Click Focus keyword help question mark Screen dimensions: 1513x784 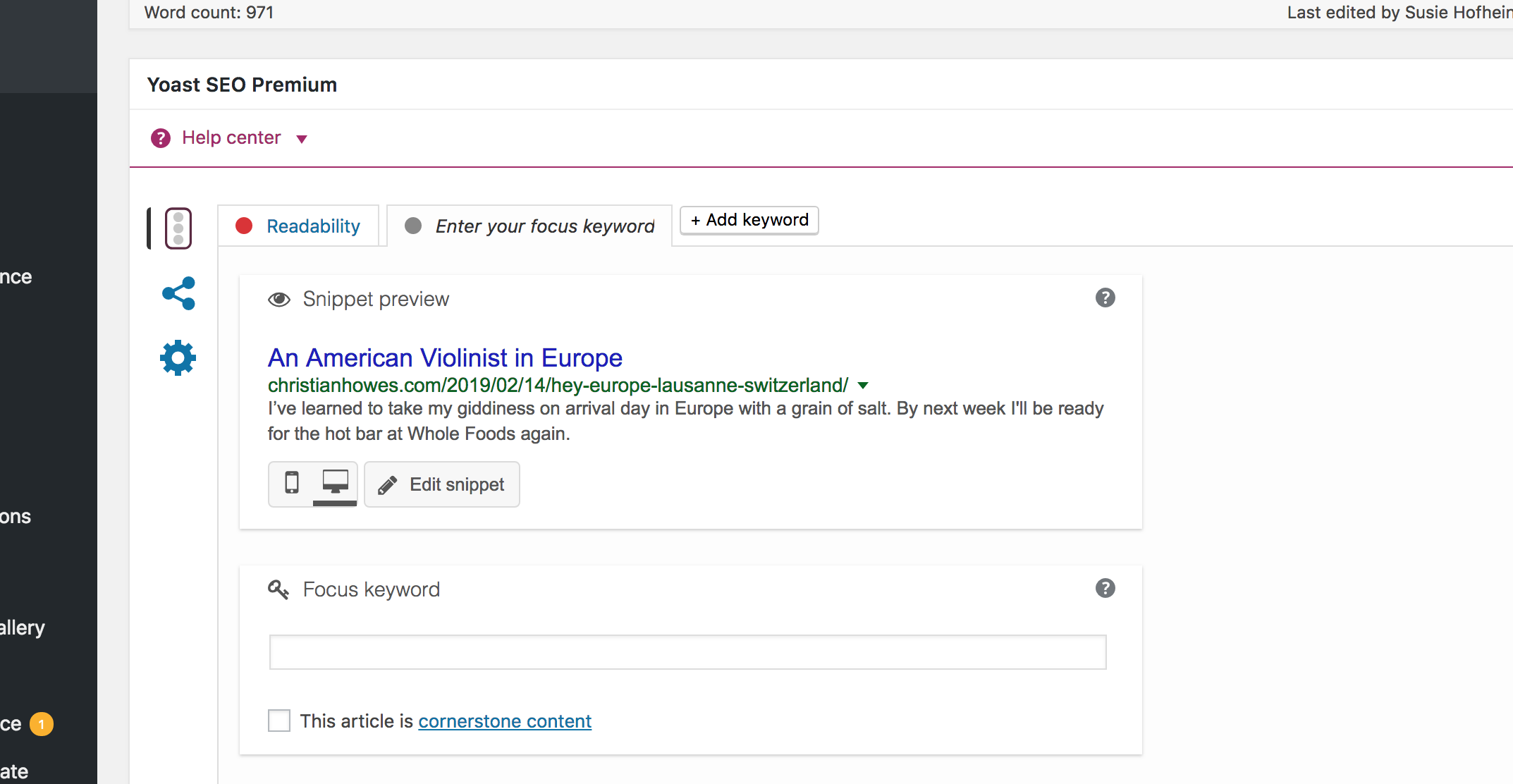pyautogui.click(x=1105, y=589)
